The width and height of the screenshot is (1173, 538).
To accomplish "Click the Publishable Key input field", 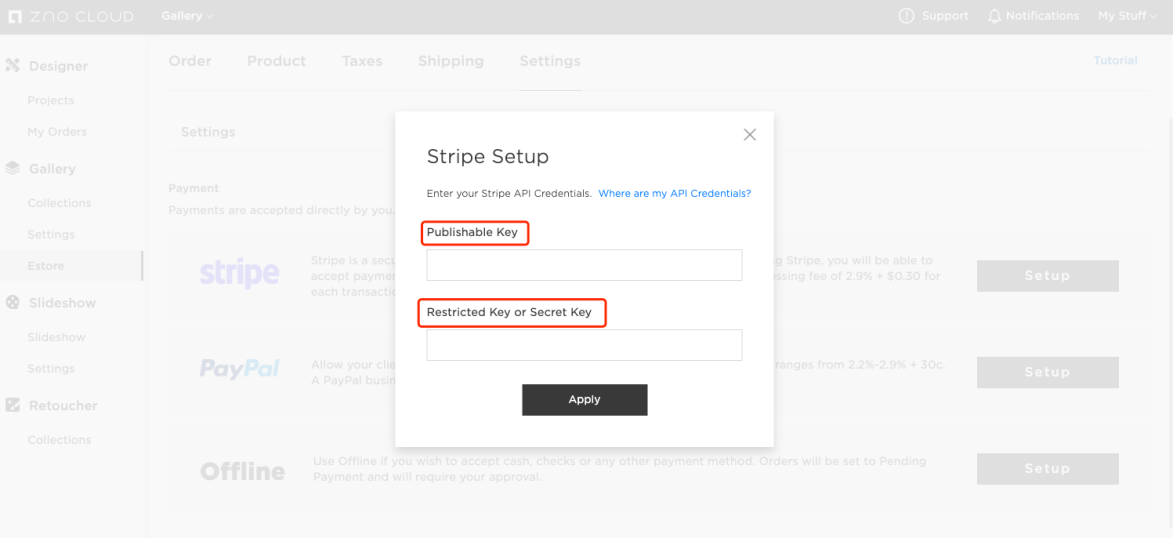I will pyautogui.click(x=584, y=265).
